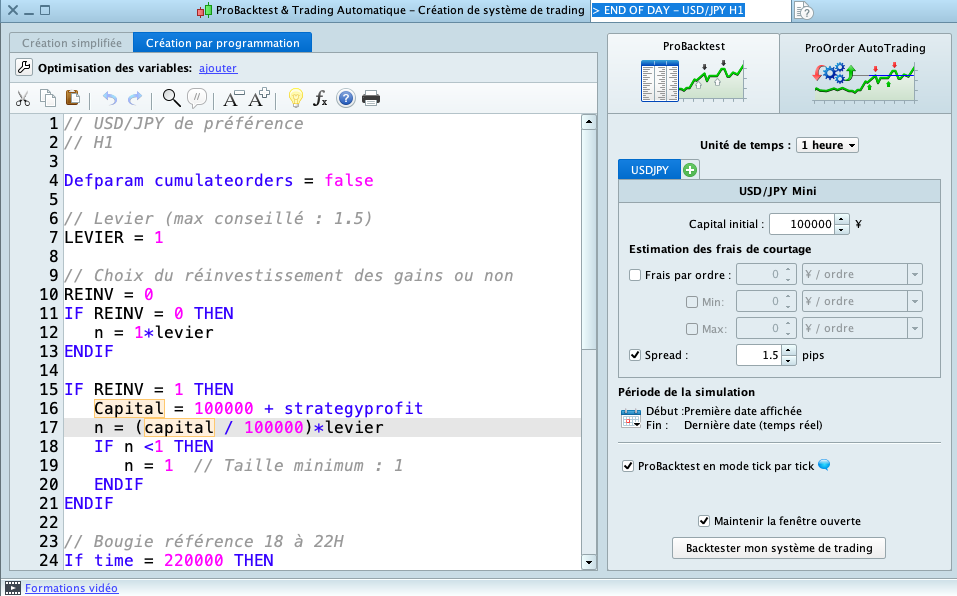This screenshot has width=957, height=596.
Task: Increase editor font size with A+ icon
Action: pos(259,98)
